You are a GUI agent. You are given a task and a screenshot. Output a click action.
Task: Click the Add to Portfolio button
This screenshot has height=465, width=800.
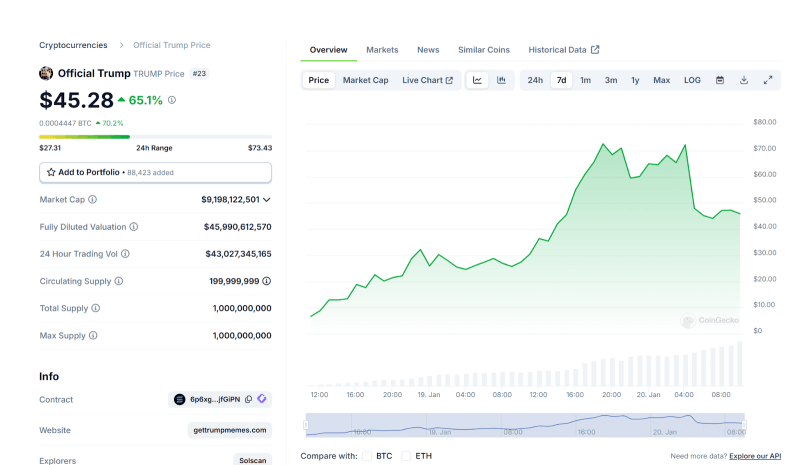pos(155,172)
